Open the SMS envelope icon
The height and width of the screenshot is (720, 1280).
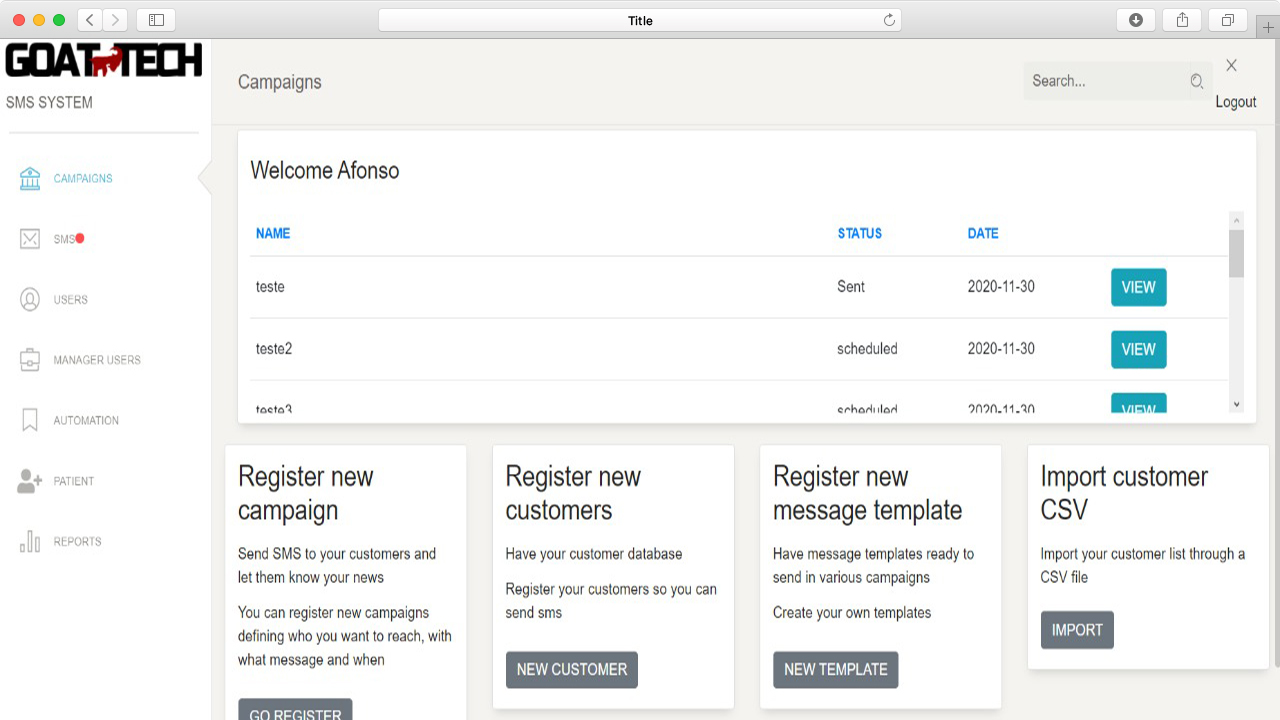(30, 239)
